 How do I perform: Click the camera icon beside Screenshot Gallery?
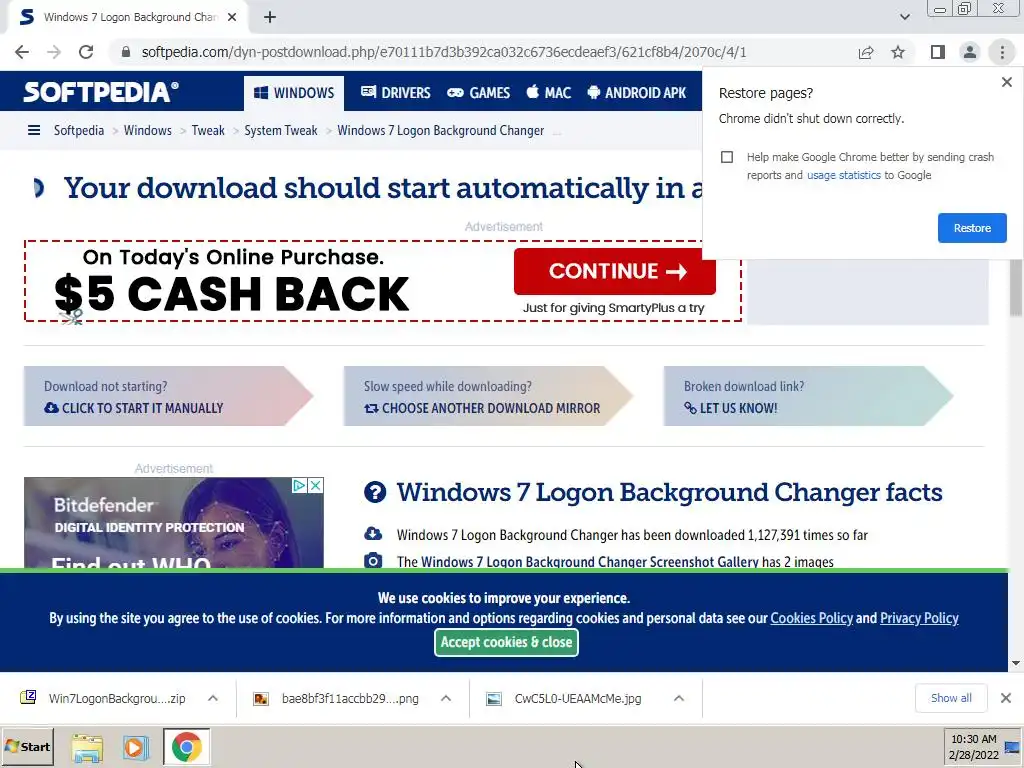click(x=373, y=561)
